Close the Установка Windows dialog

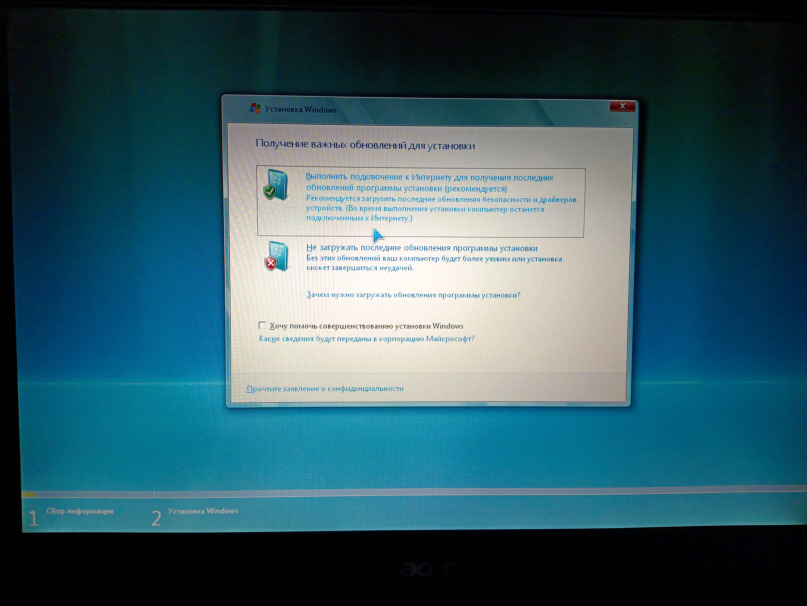(x=622, y=106)
